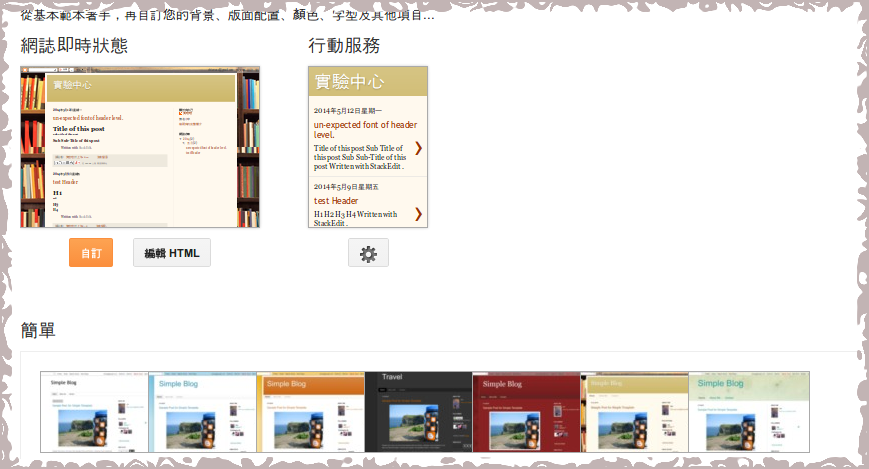Select the red Simple Blog template
Image resolution: width=869 pixels, height=469 pixels.
(526, 412)
